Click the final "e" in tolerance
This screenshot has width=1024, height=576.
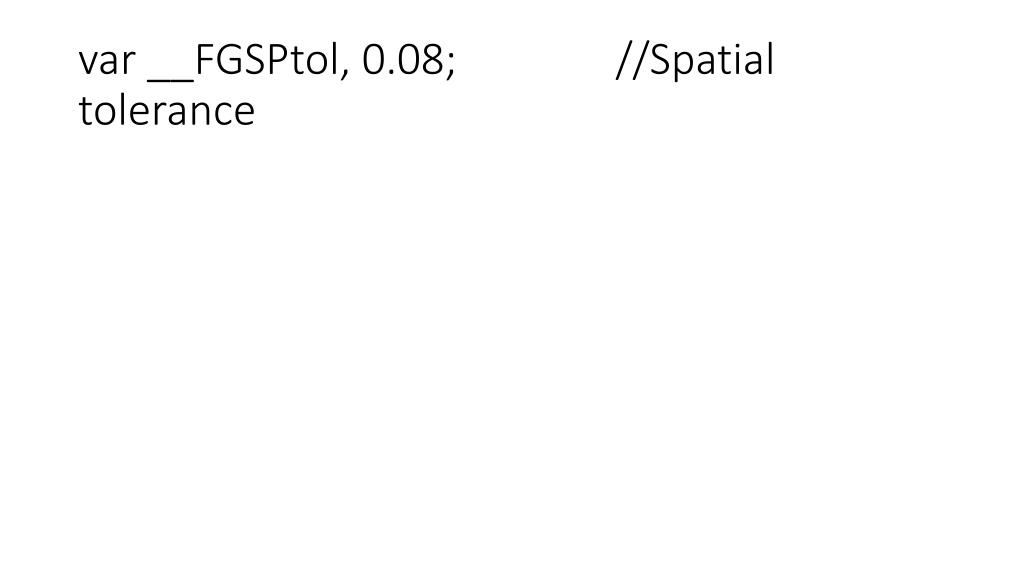(x=244, y=115)
